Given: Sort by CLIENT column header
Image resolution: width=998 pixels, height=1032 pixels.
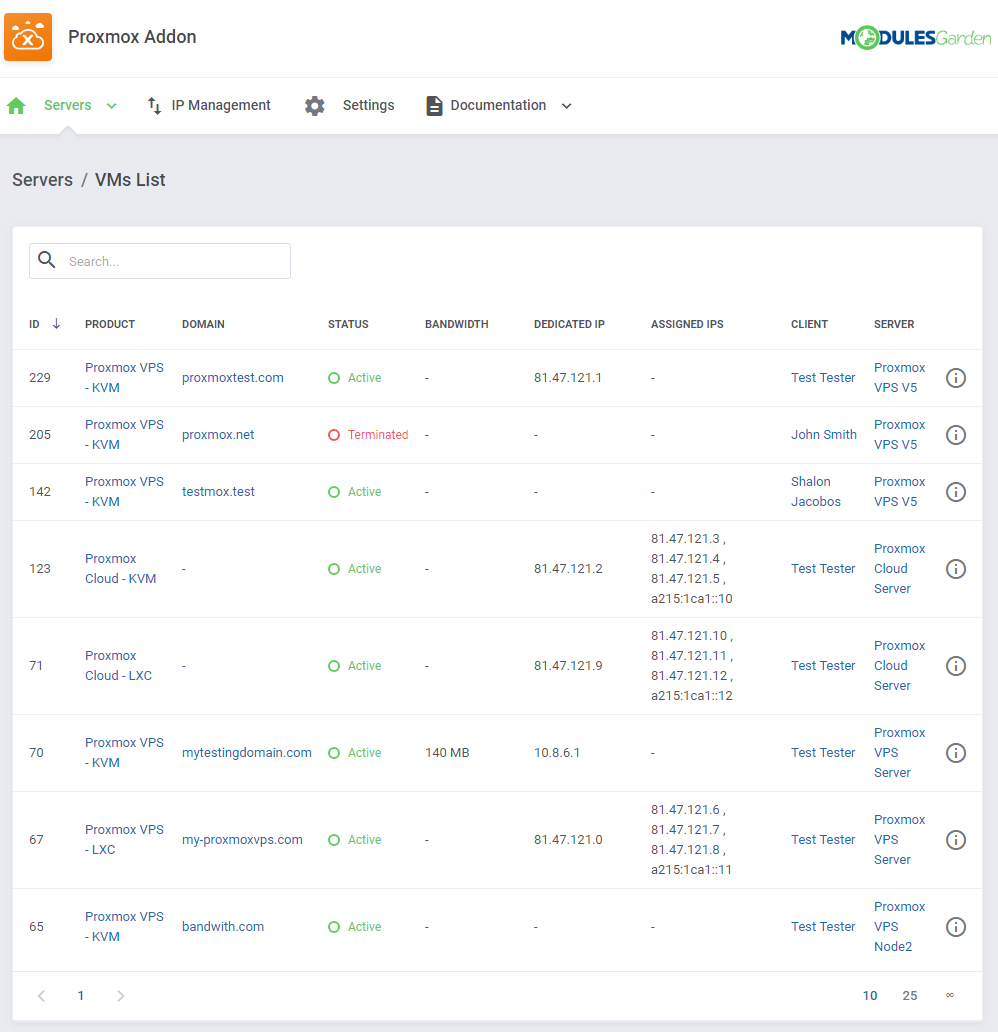Looking at the screenshot, I should (x=809, y=324).
